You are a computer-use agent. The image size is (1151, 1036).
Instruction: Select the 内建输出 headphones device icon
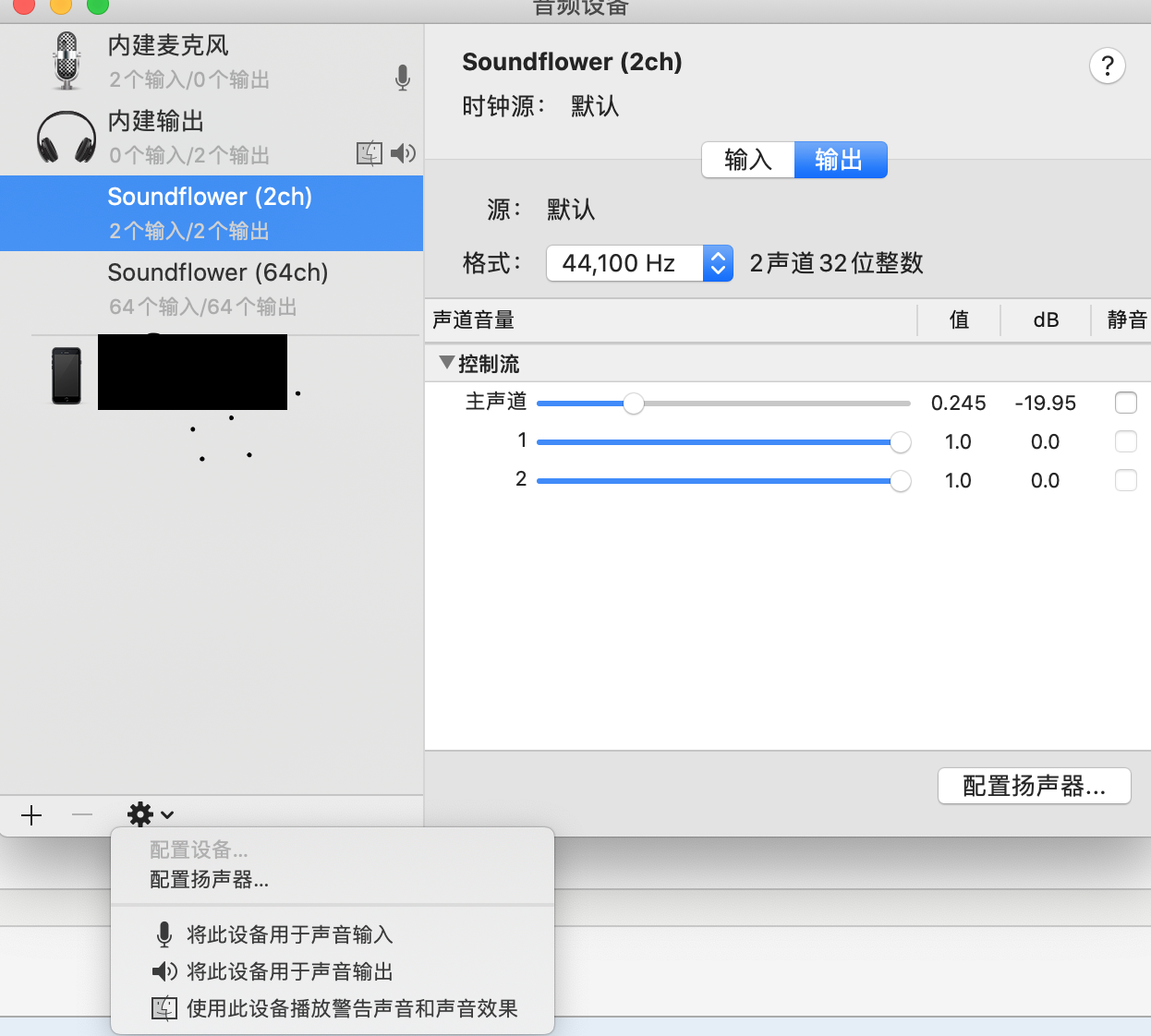coord(67,137)
